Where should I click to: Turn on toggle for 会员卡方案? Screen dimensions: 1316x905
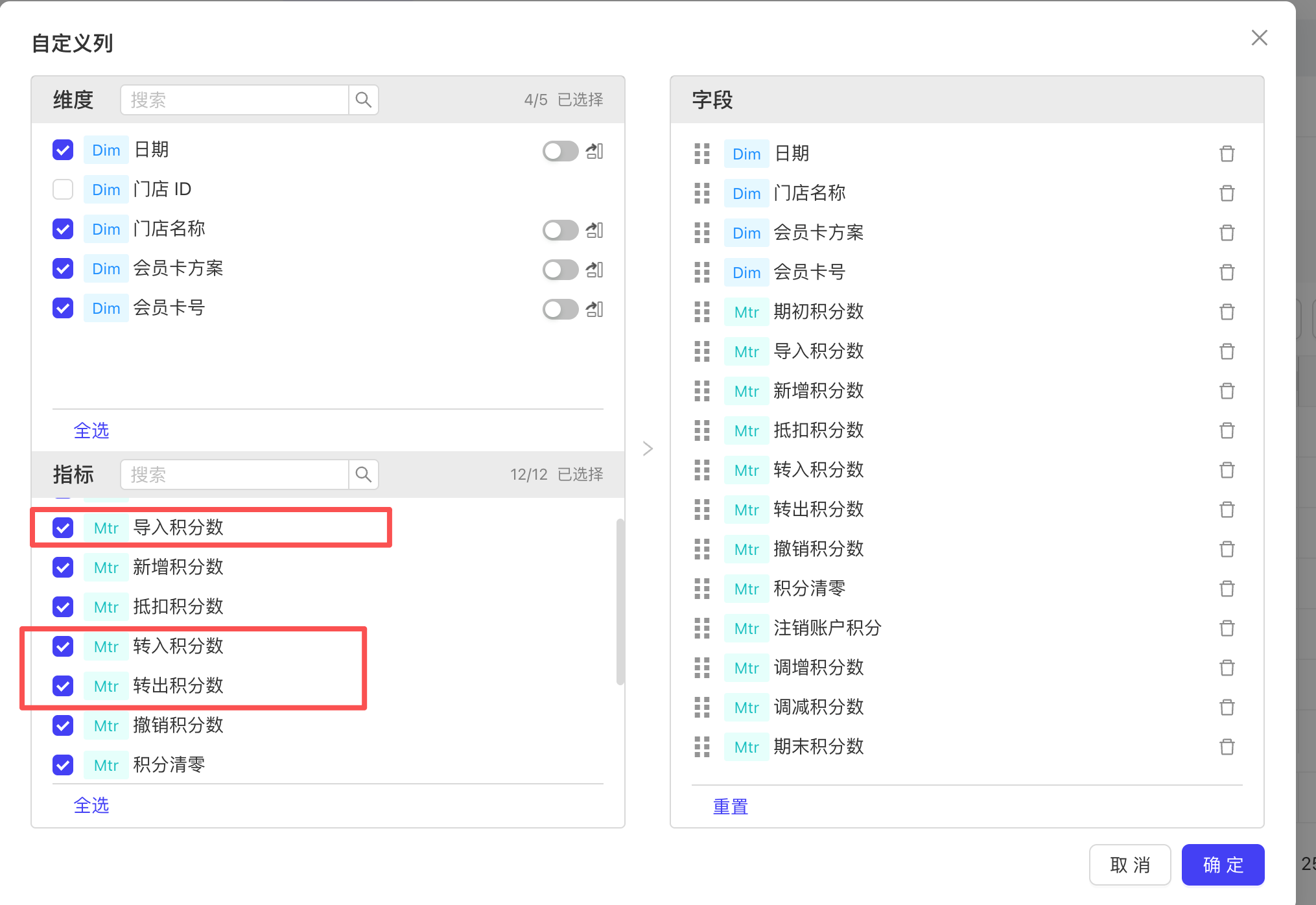(x=560, y=270)
